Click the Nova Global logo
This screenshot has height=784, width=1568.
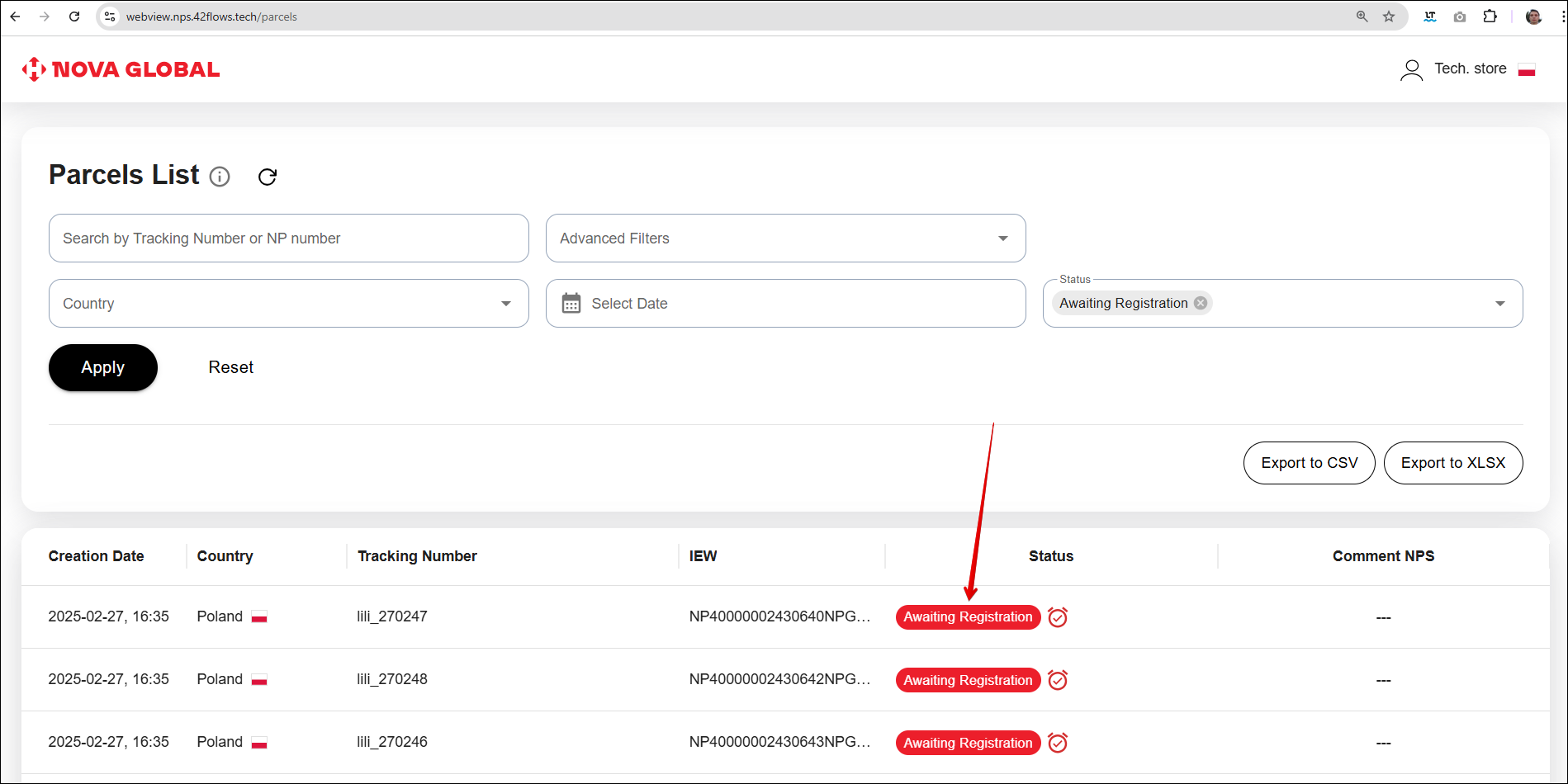(x=121, y=69)
